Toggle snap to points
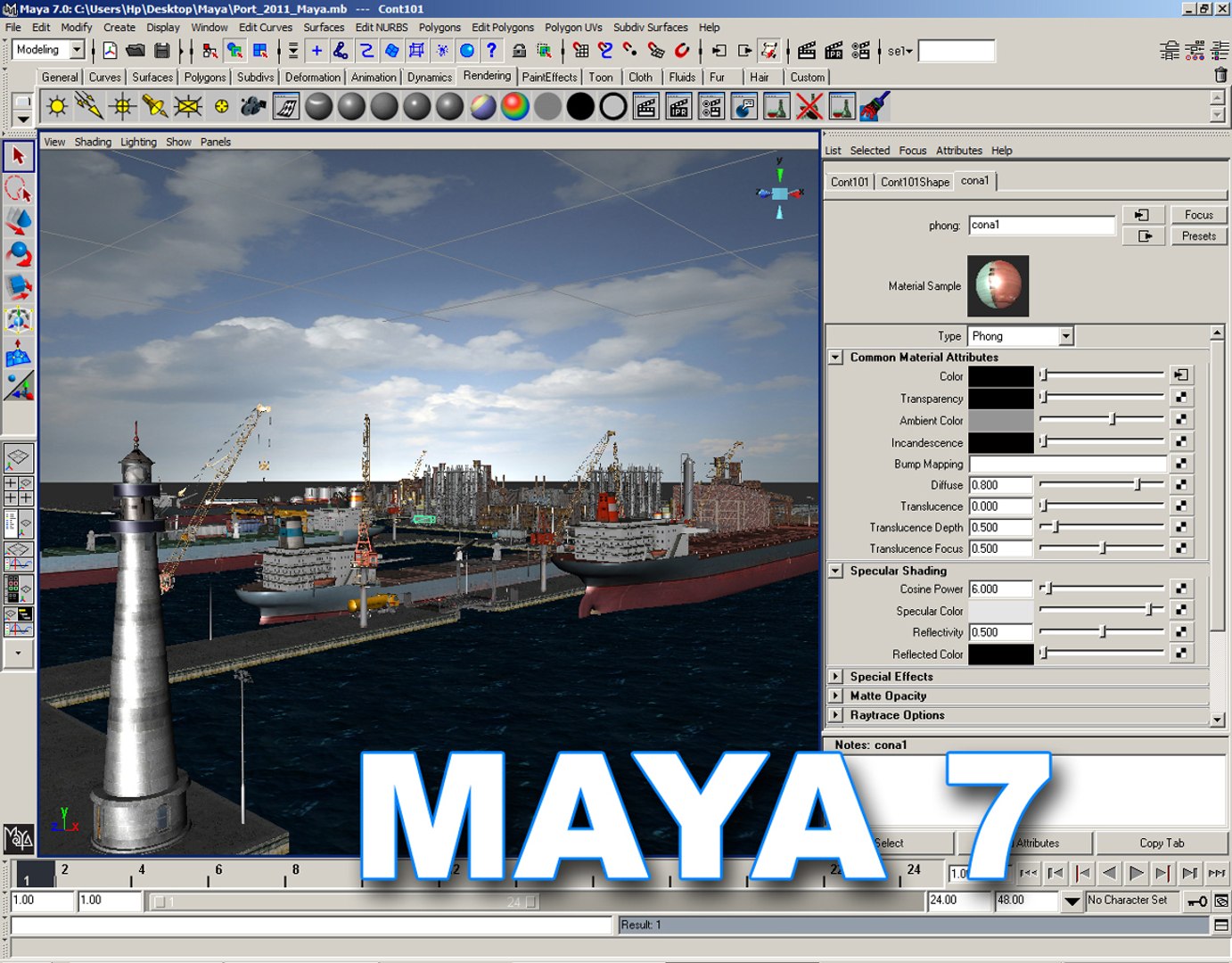 pyautogui.click(x=630, y=51)
